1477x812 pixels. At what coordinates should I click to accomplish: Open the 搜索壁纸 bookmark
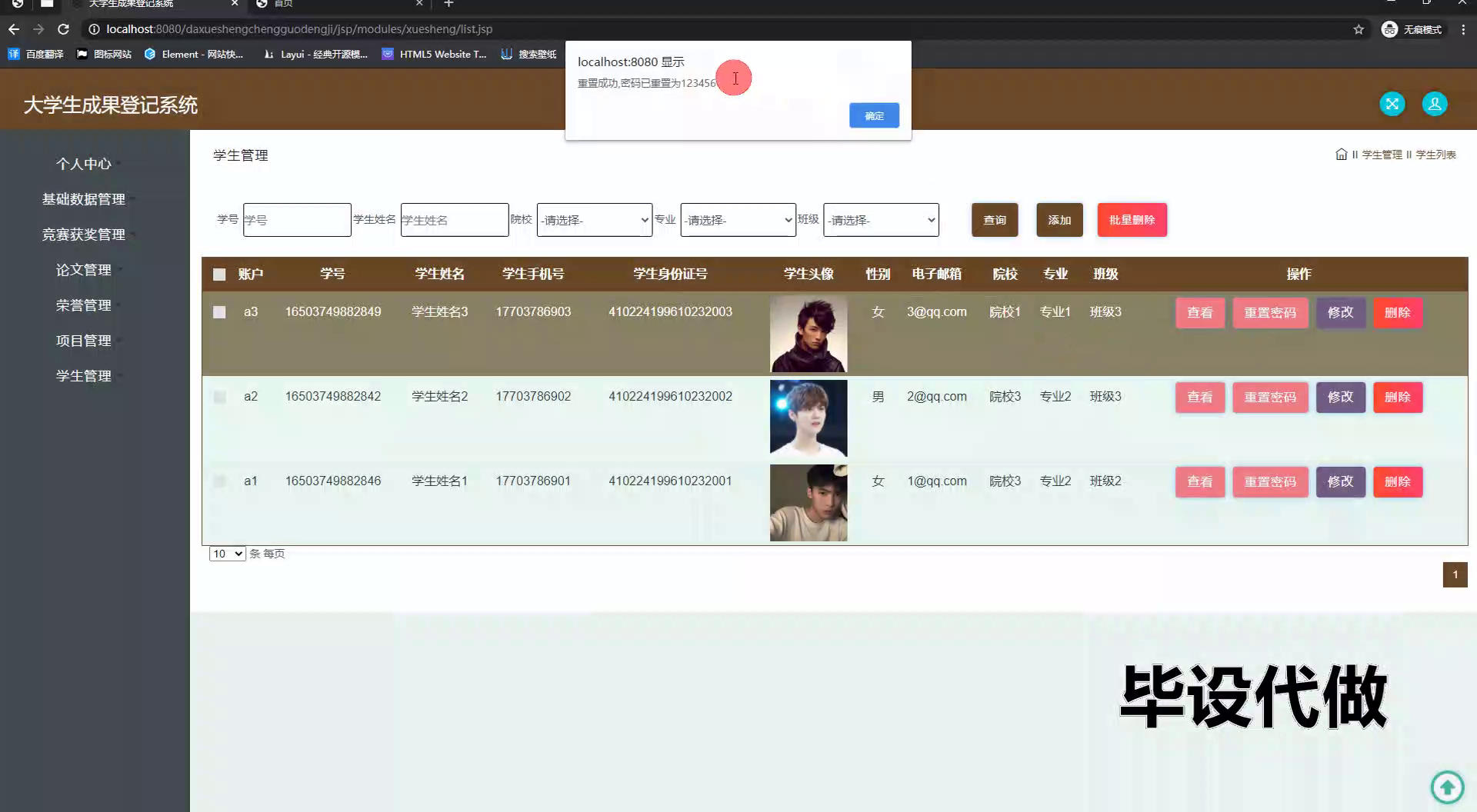pos(528,54)
